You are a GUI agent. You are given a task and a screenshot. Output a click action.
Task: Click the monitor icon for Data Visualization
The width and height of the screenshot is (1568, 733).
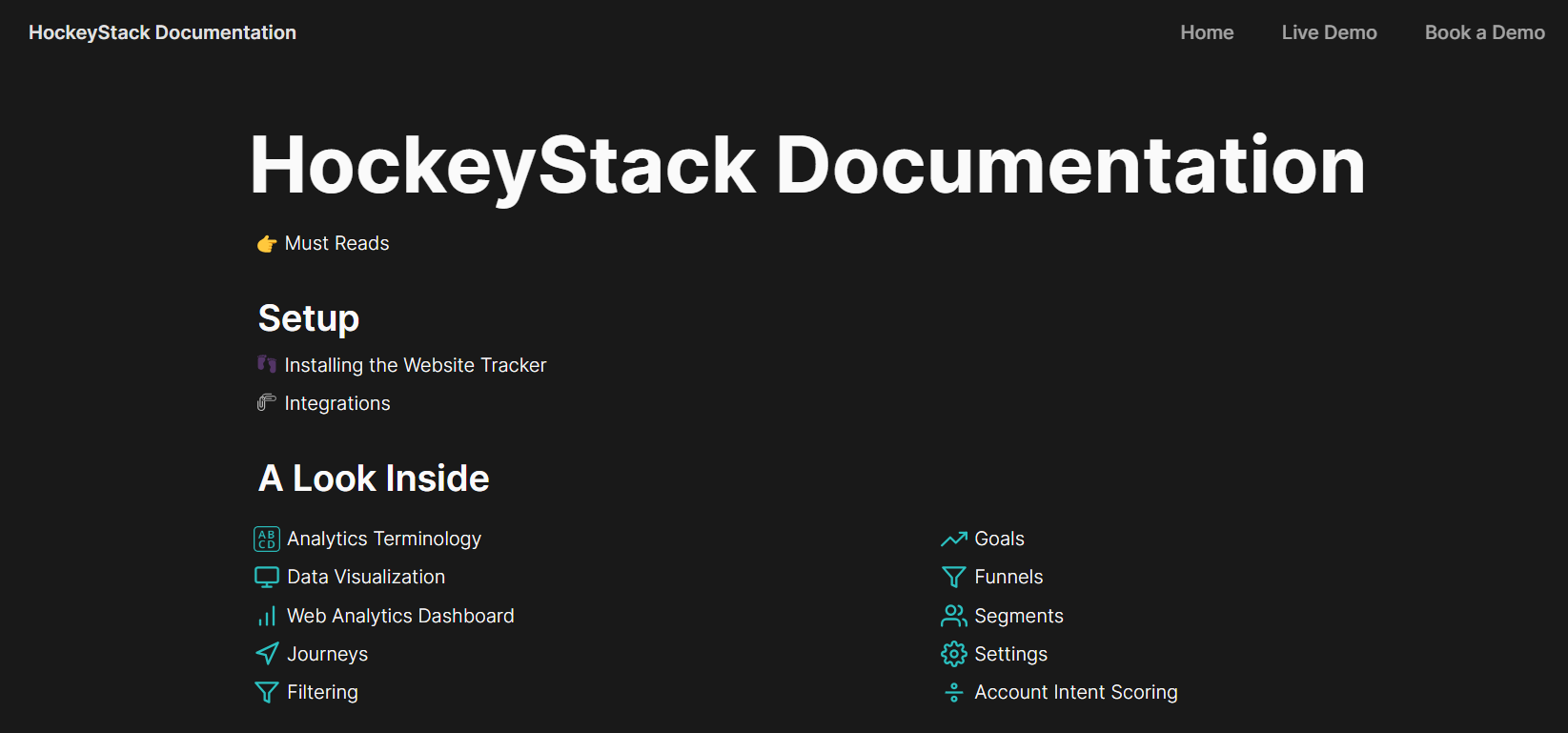267,578
